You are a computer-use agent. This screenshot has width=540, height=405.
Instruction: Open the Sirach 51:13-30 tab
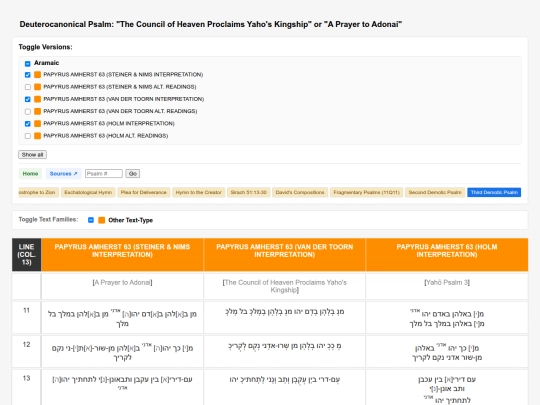coord(249,192)
